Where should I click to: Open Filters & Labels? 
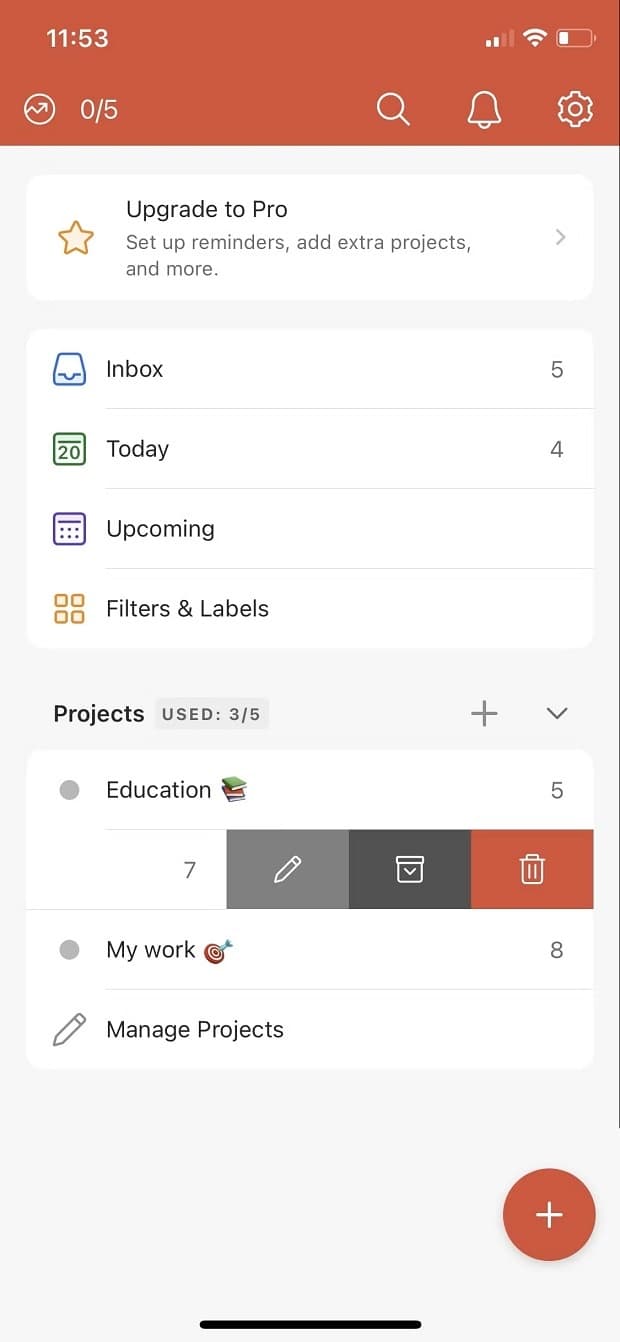click(187, 609)
